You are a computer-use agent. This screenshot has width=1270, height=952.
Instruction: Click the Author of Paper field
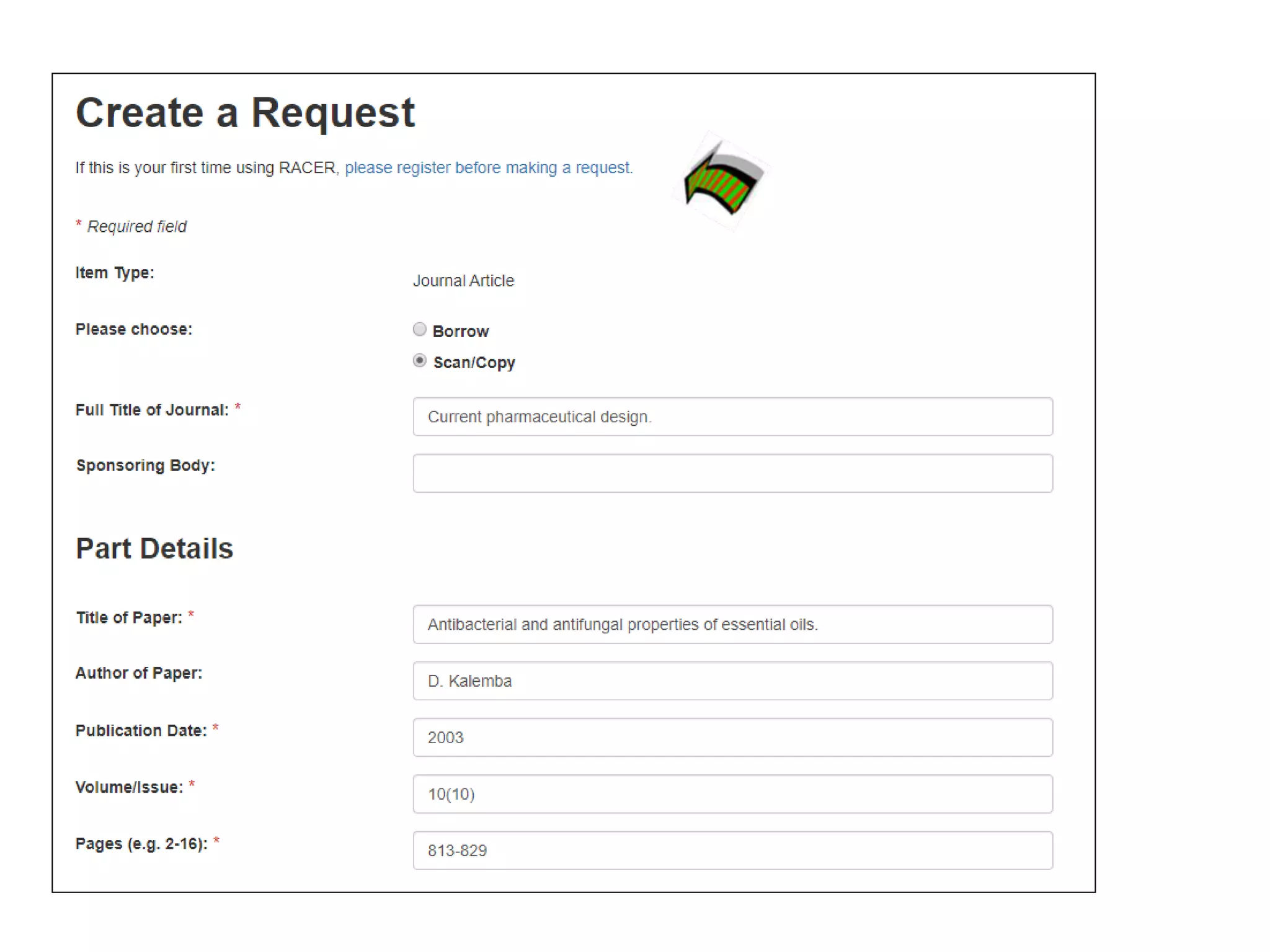point(732,681)
